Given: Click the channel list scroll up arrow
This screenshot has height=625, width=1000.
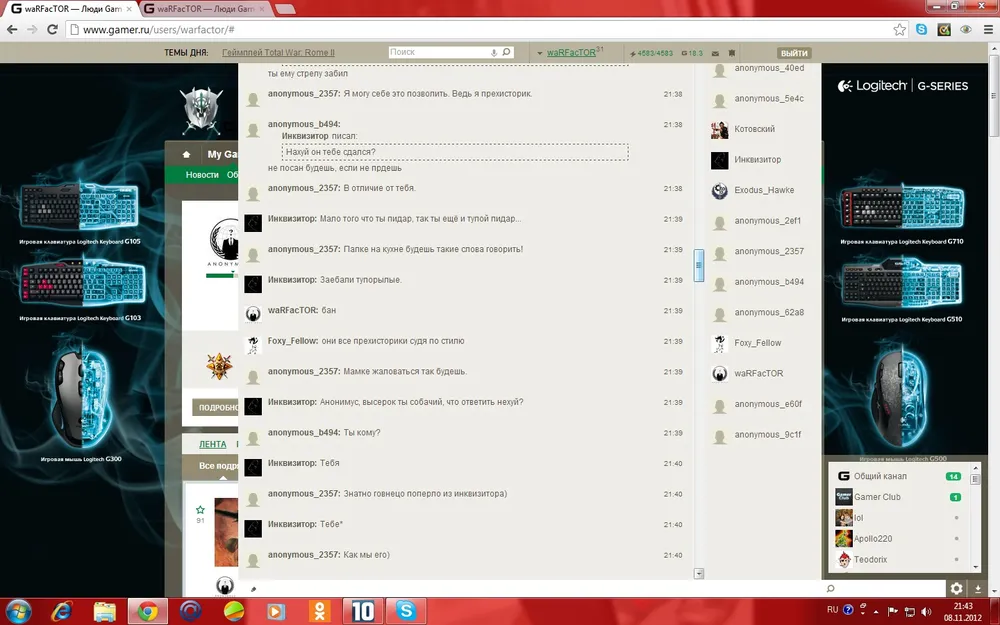Looking at the screenshot, I should [975, 469].
